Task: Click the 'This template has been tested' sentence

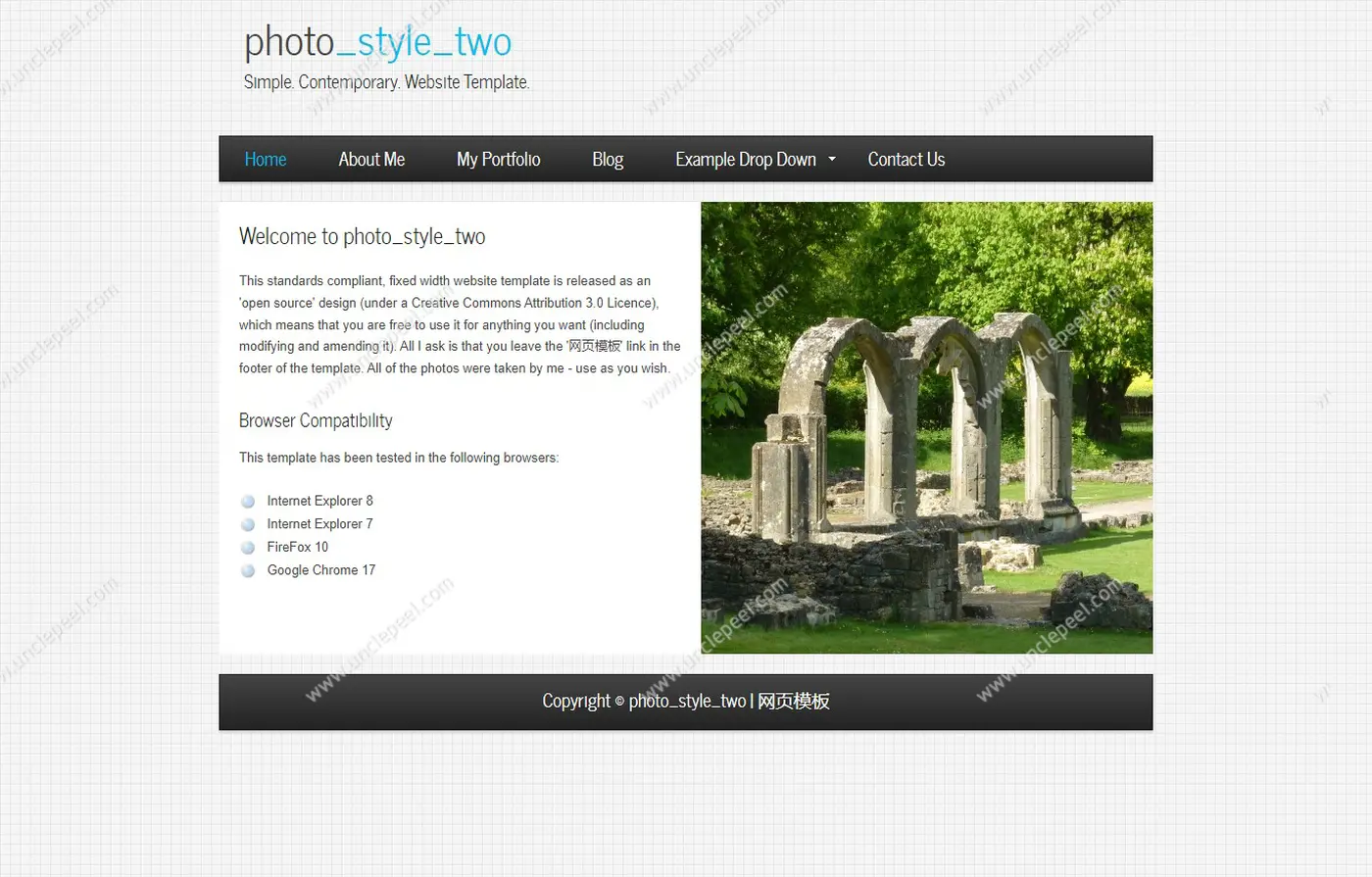Action: (x=399, y=458)
